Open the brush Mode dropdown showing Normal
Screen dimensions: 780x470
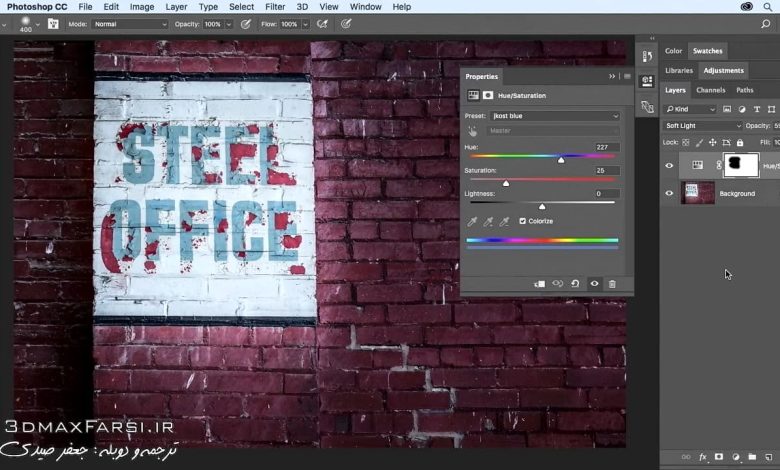click(130, 24)
